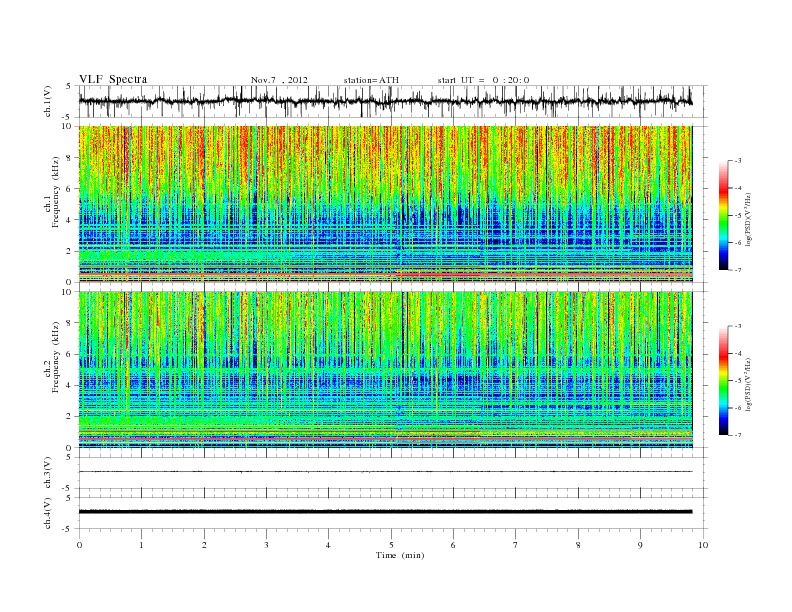Image resolution: width=792 pixels, height=612 pixels.
Task: Click the ch.2 spectrogram color scale bar
Action: (x=724, y=381)
